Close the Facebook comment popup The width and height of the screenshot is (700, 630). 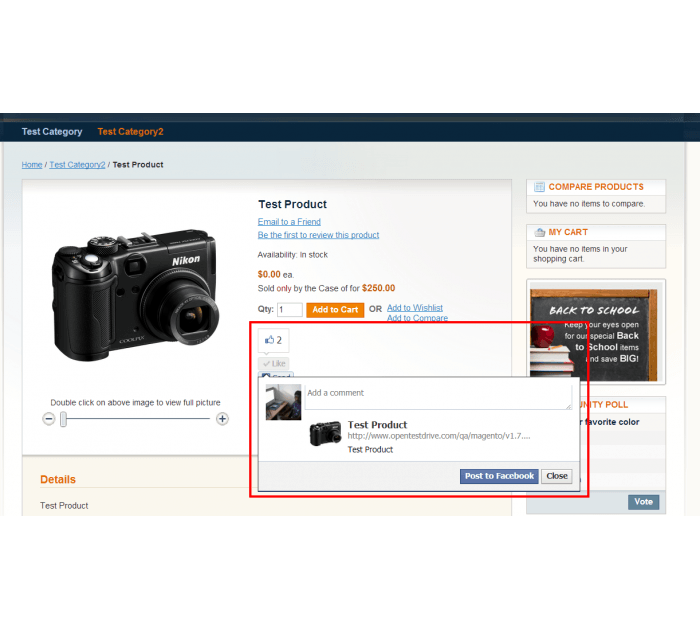[557, 476]
